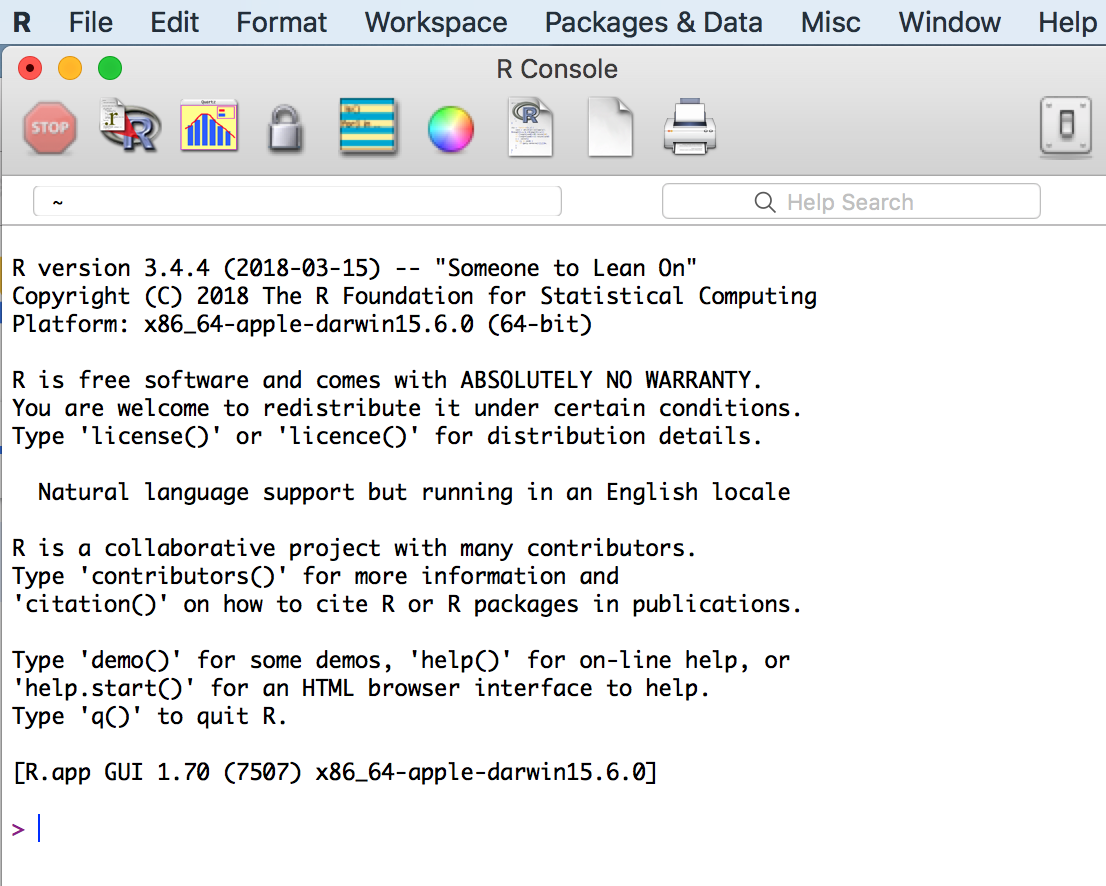Open the File menu
The width and height of the screenshot is (1106, 886).
pyautogui.click(x=90, y=23)
